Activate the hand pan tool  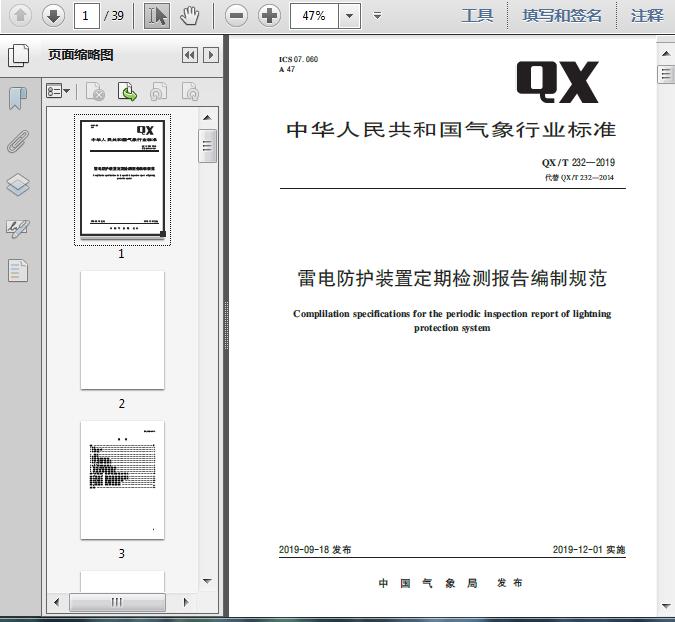[x=189, y=16]
